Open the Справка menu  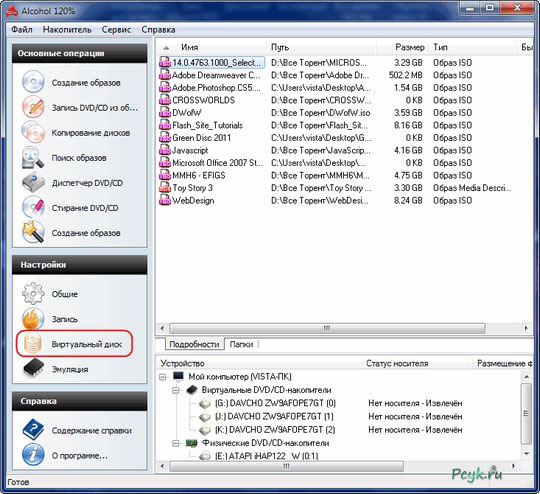tap(158, 30)
